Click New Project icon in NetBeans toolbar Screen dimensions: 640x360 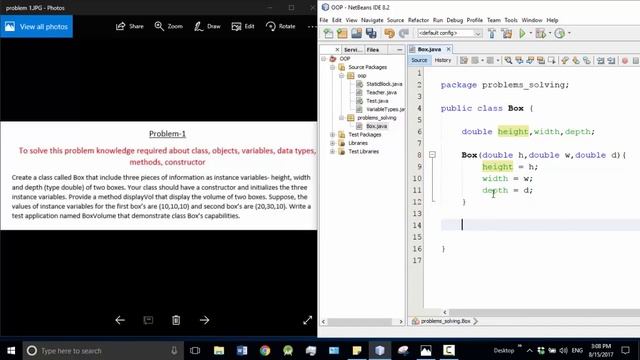(342, 33)
